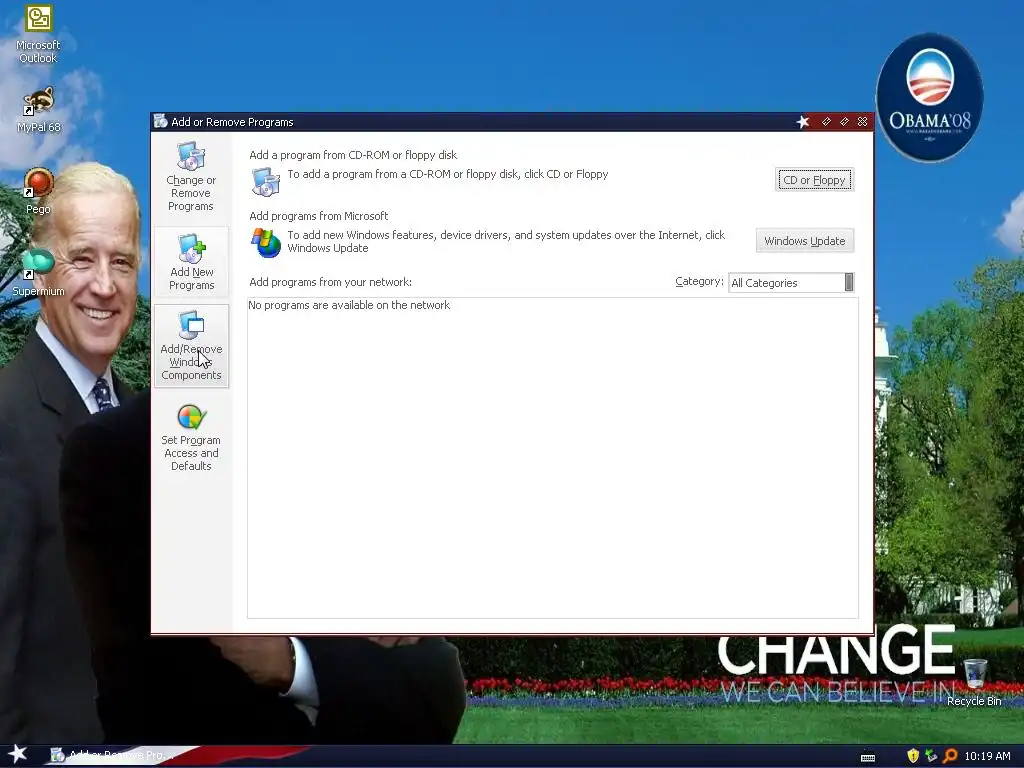
Task: Click the keyboard icon in system tray
Action: tap(868, 757)
